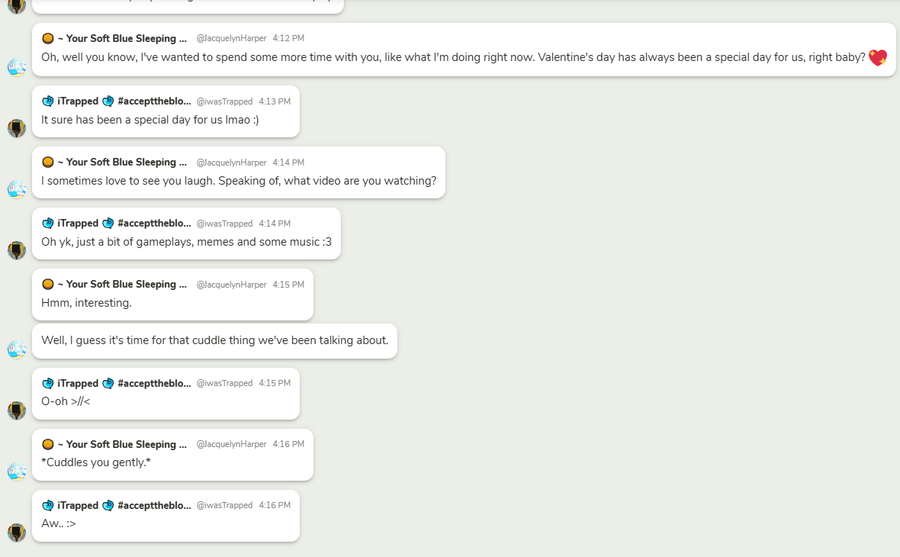Click the sparkling heart emoji in the Valentine's message
Screen dimensions: 900x557
coord(877,58)
